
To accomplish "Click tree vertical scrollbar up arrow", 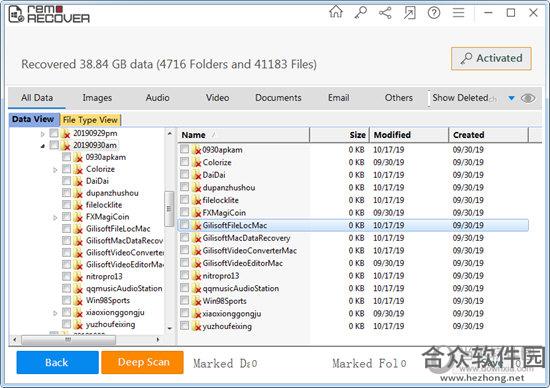I will pos(169,133).
